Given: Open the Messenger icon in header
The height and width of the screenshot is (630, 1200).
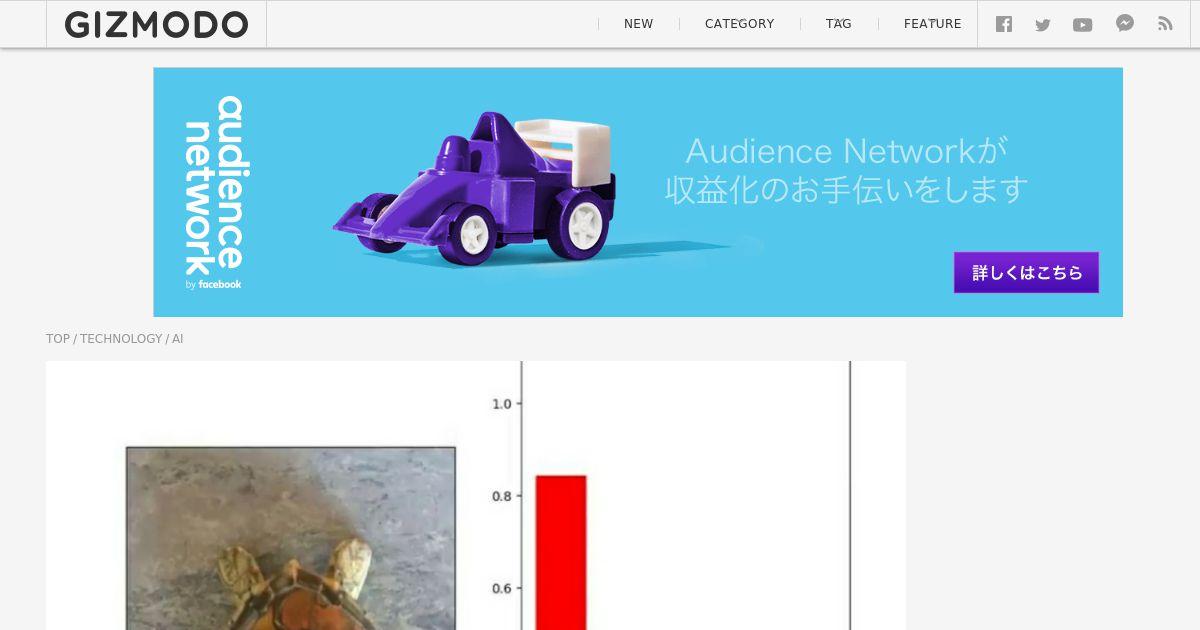Looking at the screenshot, I should click(x=1125, y=23).
